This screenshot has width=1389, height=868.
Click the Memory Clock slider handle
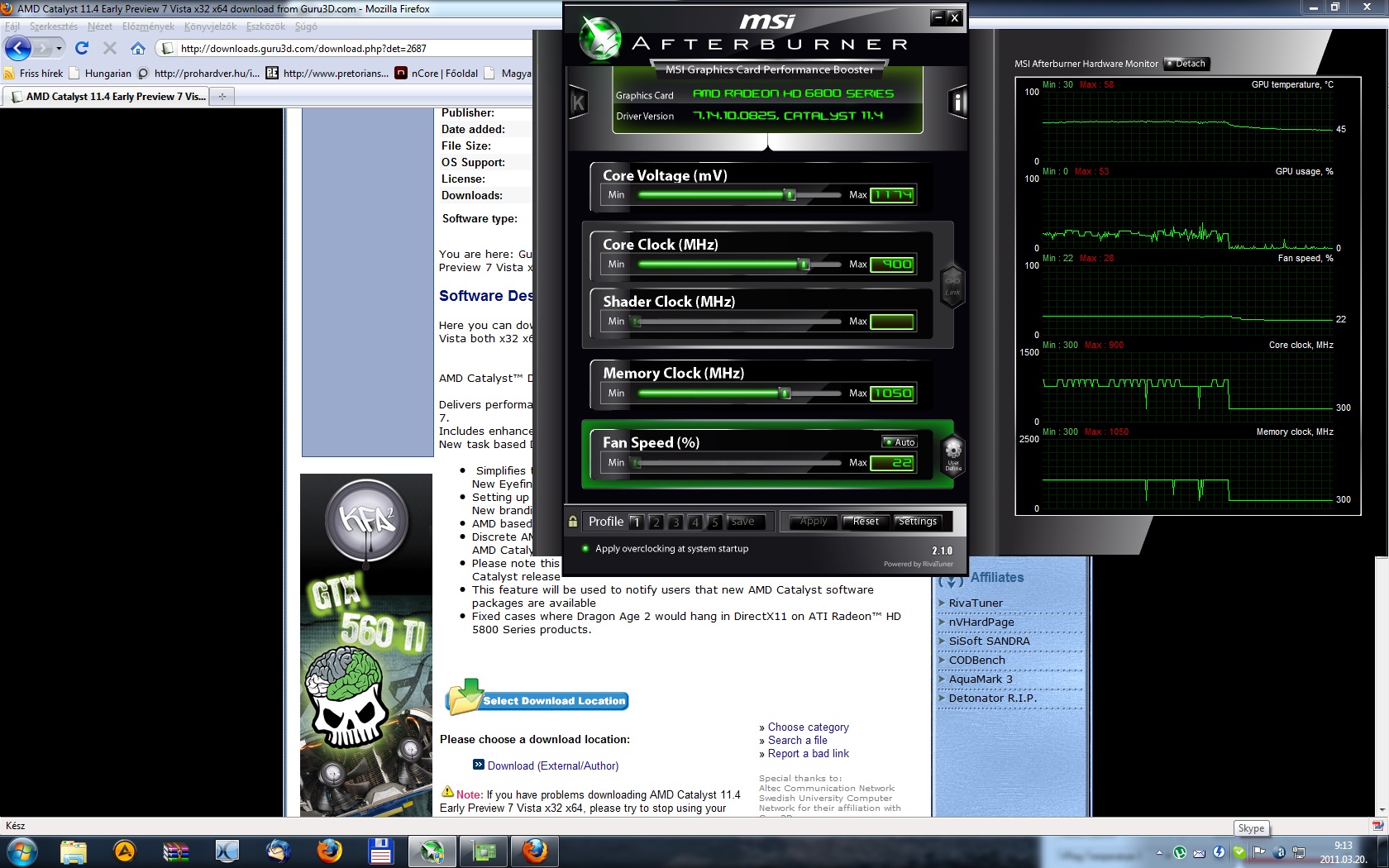coord(785,393)
